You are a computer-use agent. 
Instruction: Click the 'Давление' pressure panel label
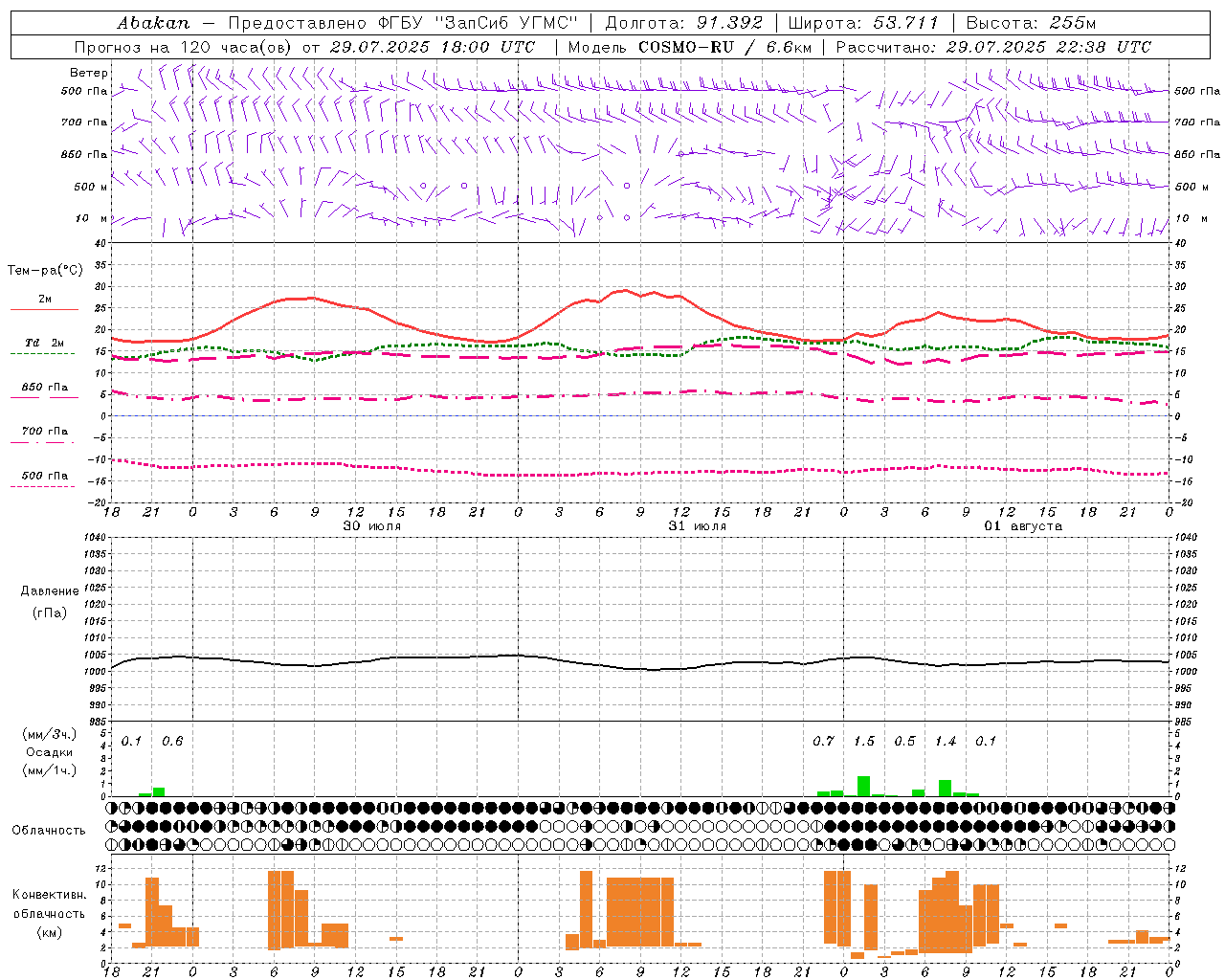click(x=50, y=591)
